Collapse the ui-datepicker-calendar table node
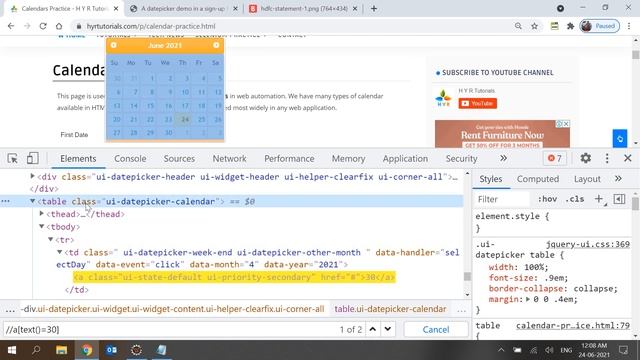 (x=32, y=201)
